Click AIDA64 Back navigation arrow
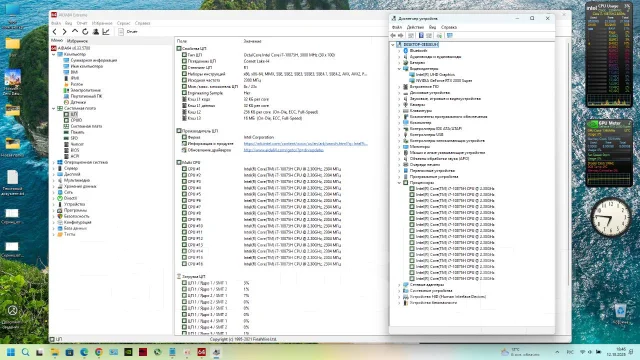 (x=55, y=31)
